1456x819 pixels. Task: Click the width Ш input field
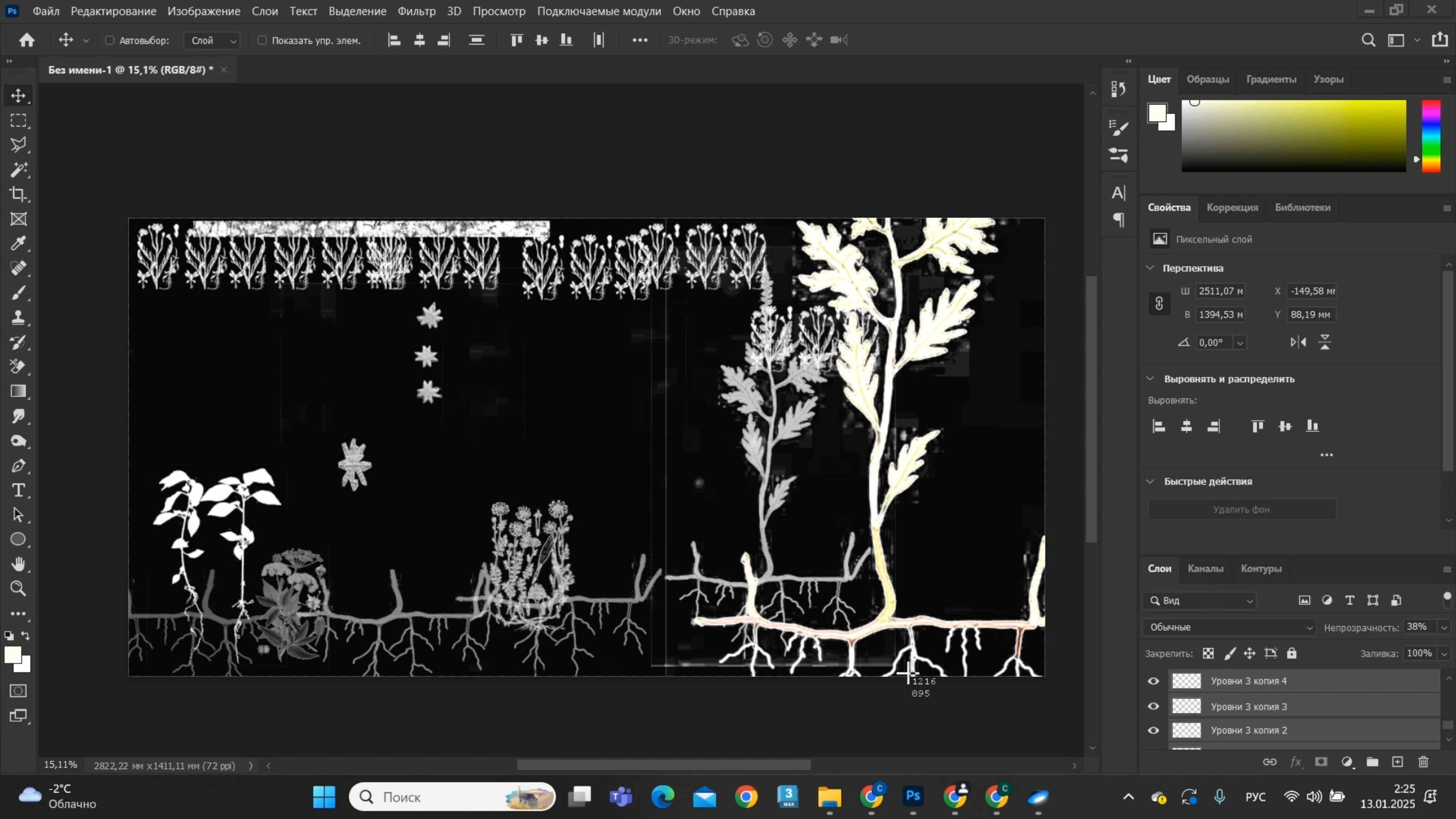tap(1220, 291)
